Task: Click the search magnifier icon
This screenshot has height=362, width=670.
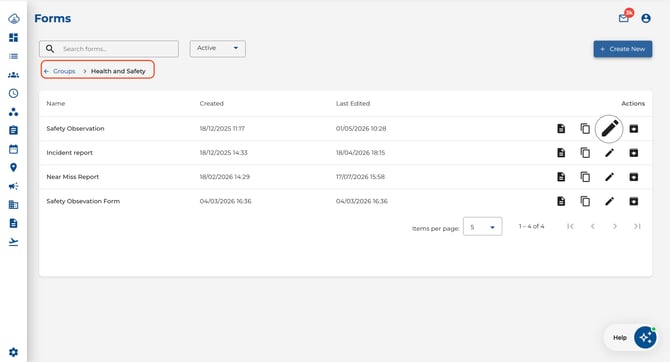Action: point(50,49)
